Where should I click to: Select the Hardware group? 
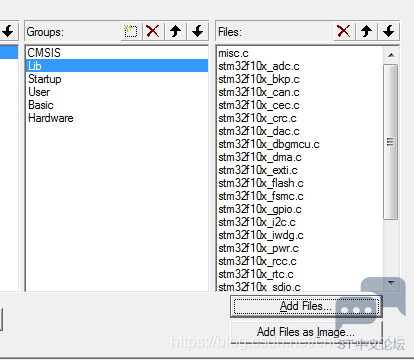117,118
